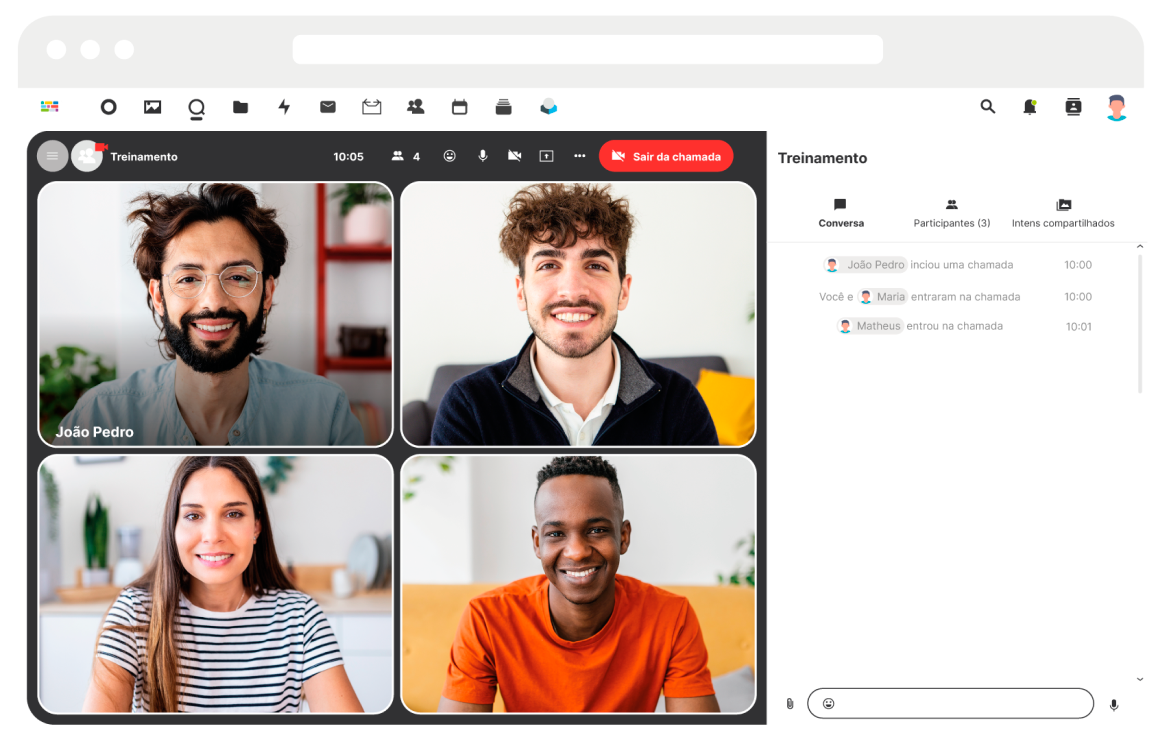Open the user avatar account menu
Viewport: 1163px width, 748px height.
(x=1116, y=107)
